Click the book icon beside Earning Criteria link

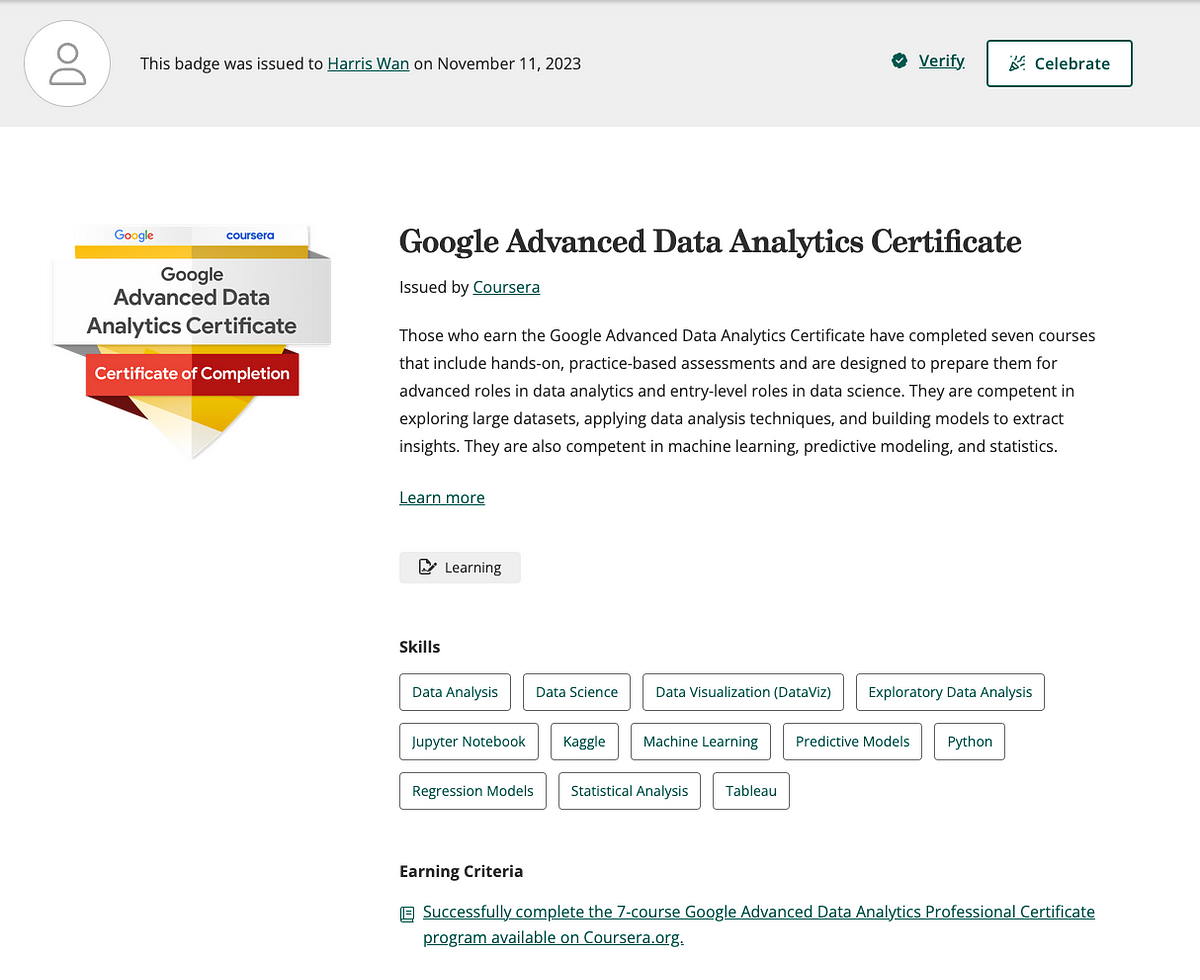pyautogui.click(x=407, y=914)
